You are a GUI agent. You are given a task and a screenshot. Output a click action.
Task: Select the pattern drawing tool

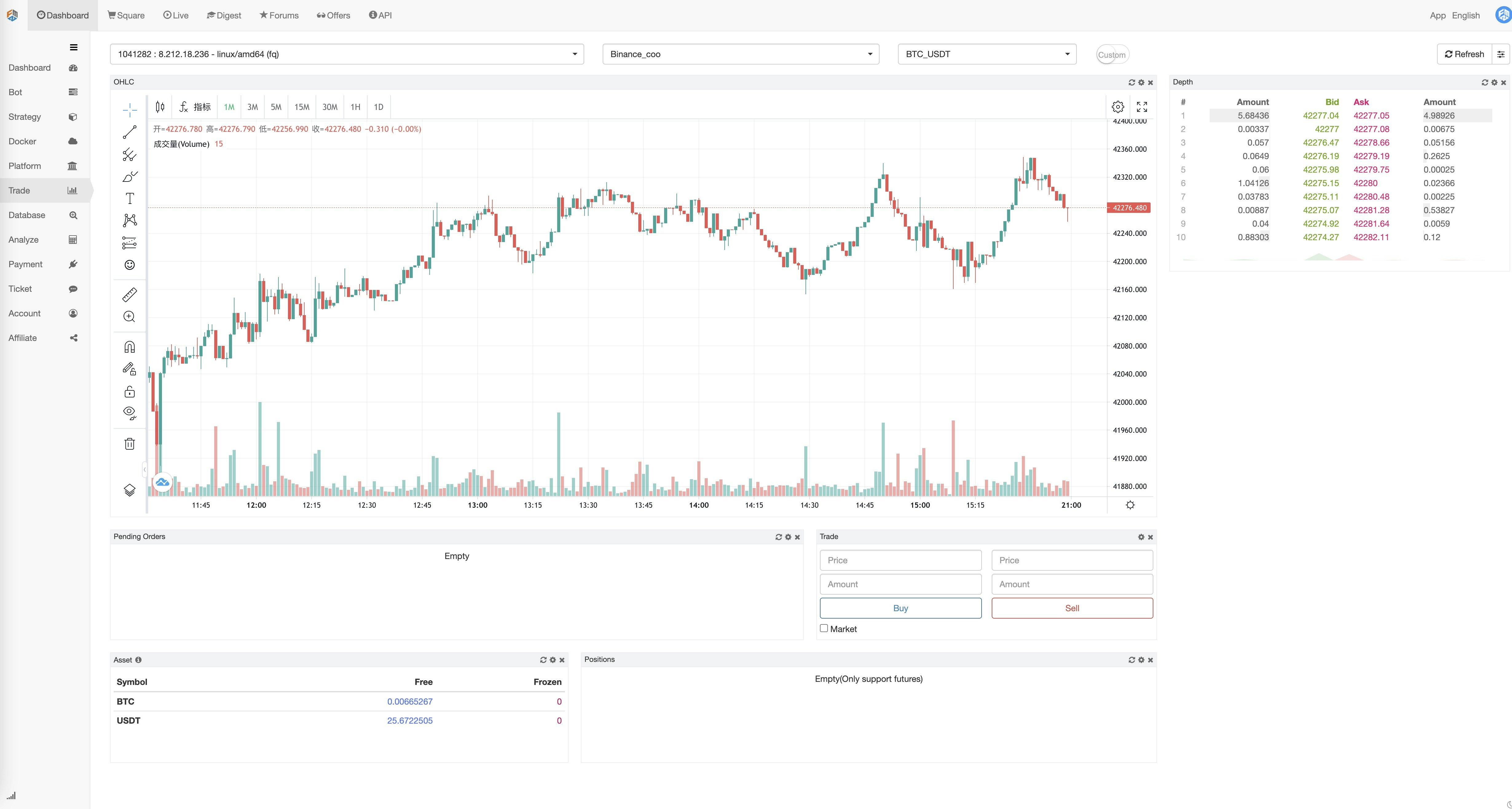[x=130, y=221]
